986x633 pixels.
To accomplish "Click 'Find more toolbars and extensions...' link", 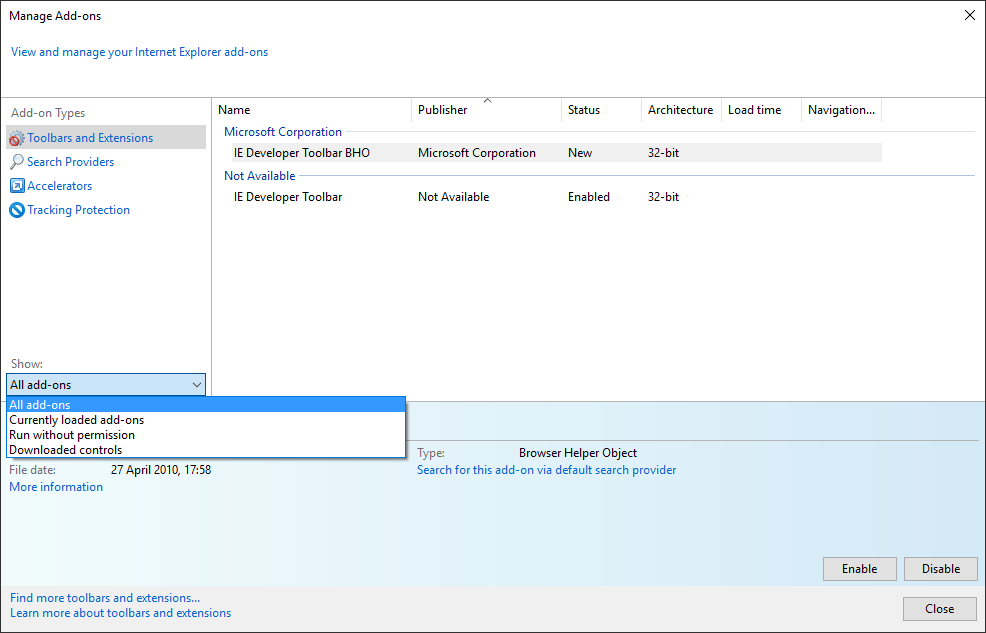I will click(x=105, y=598).
